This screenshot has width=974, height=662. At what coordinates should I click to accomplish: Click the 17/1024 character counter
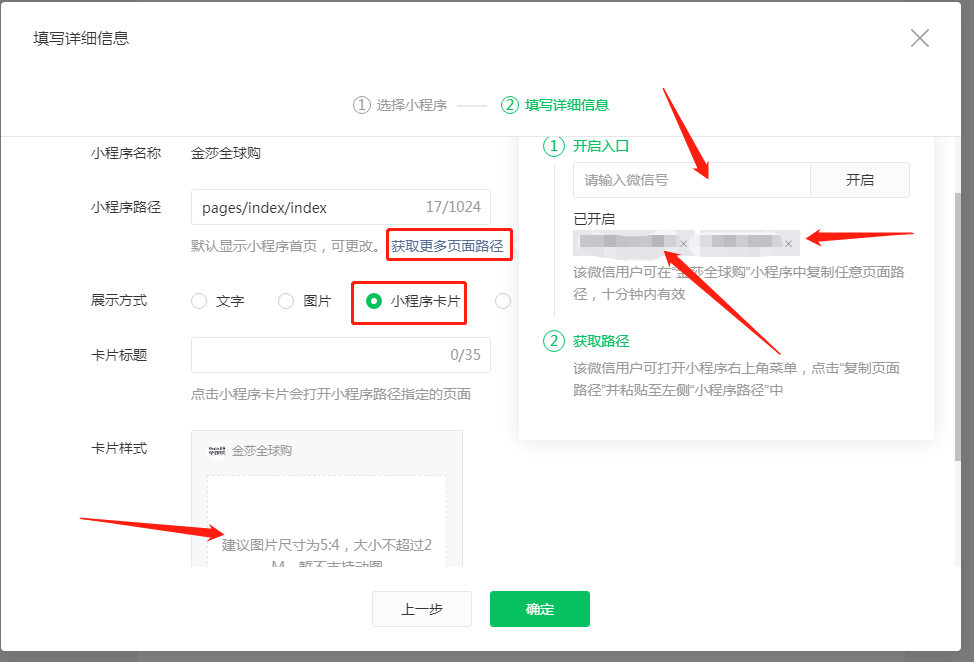pos(453,207)
